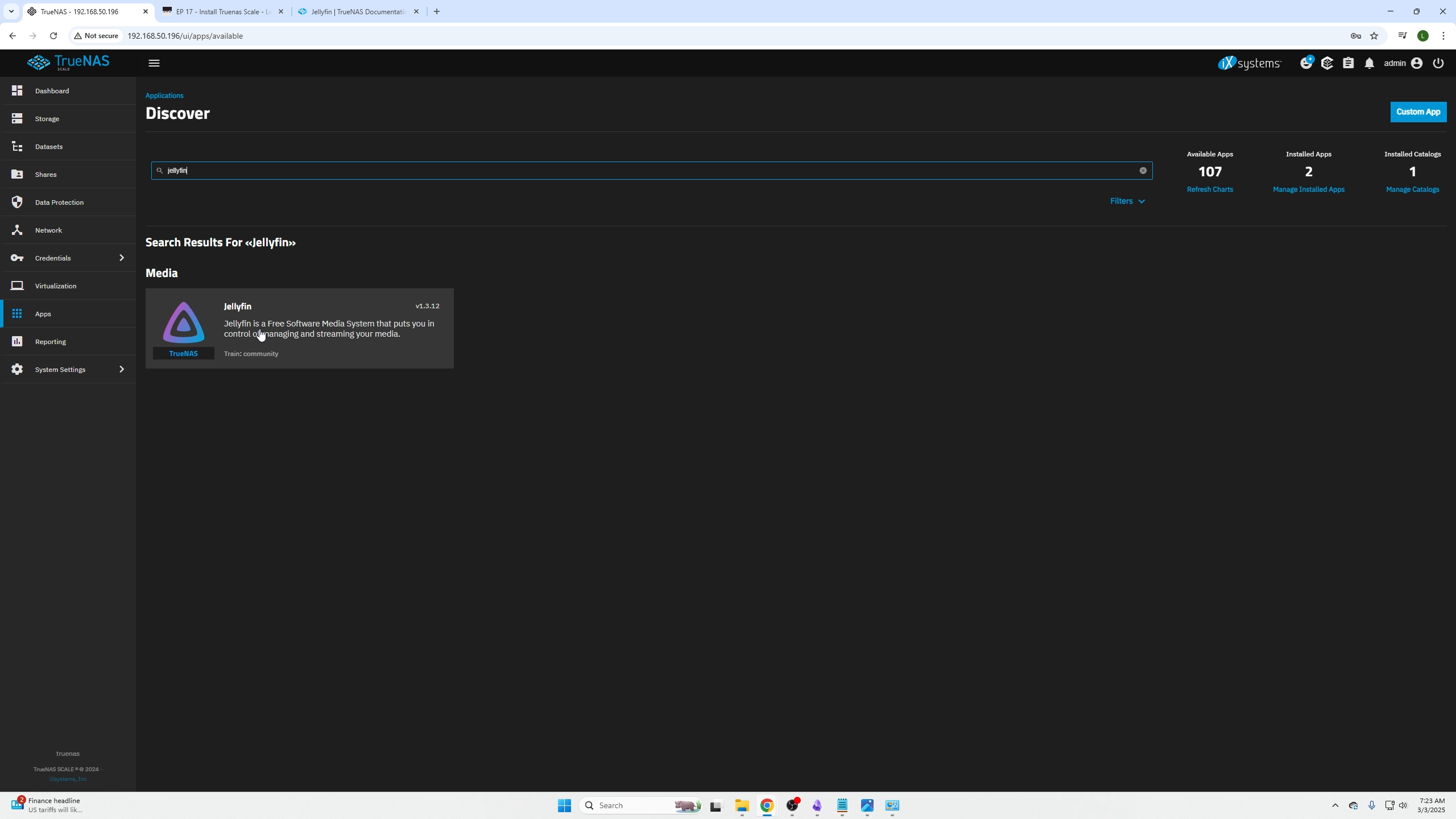This screenshot has height=819, width=1456.
Task: Expand the Filters dropdown
Action: (x=1127, y=201)
